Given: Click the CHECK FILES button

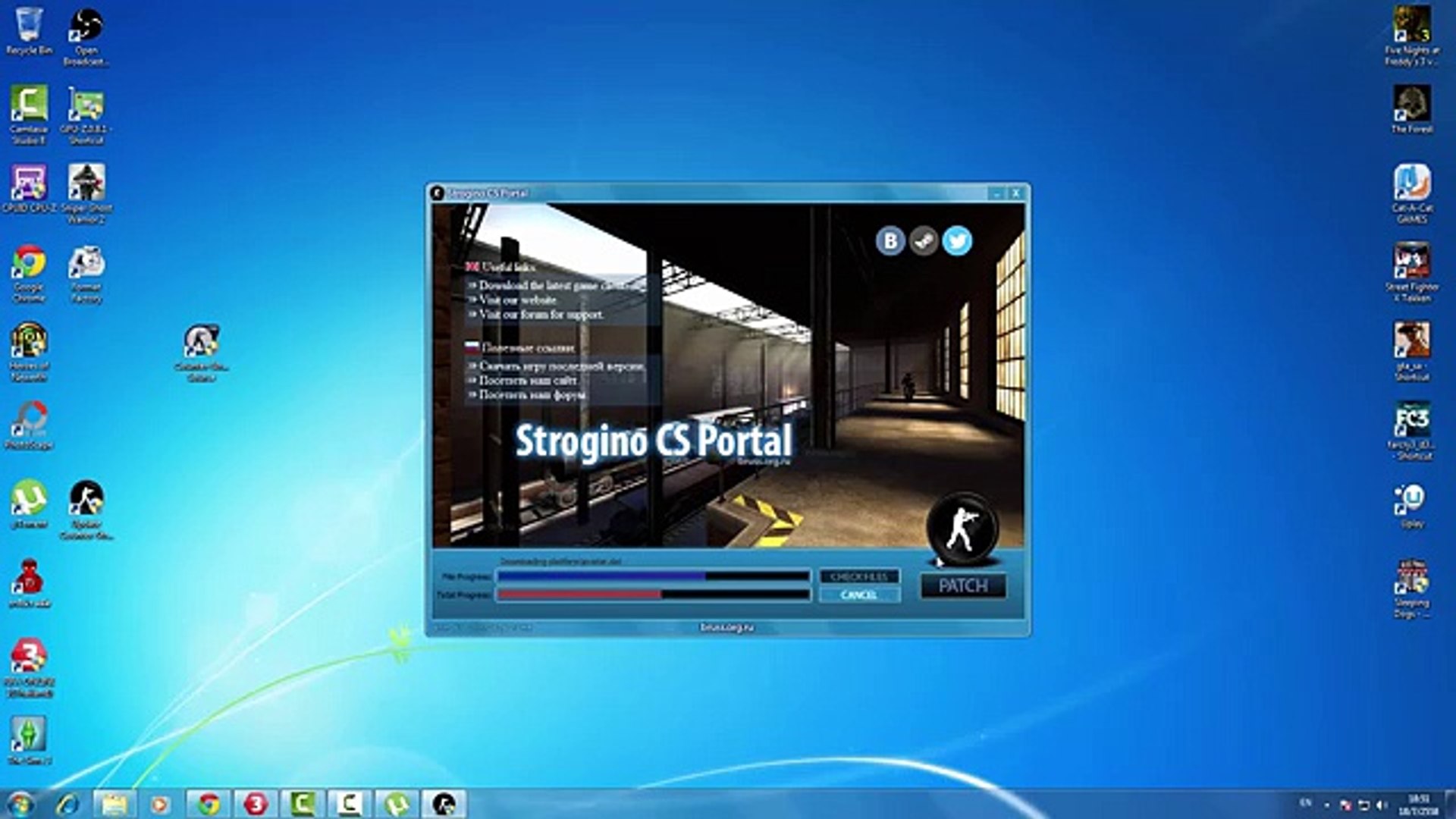Looking at the screenshot, I should [859, 576].
